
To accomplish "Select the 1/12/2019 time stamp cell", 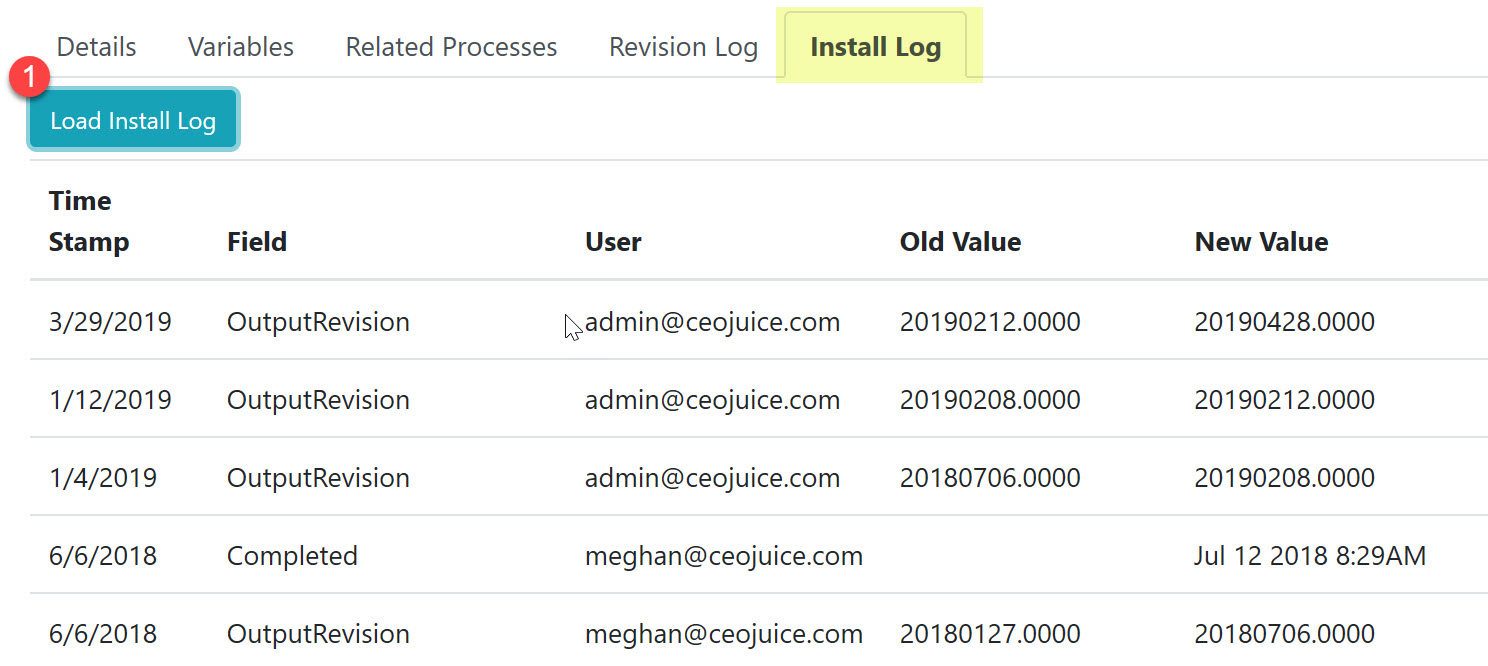I will click(x=110, y=400).
